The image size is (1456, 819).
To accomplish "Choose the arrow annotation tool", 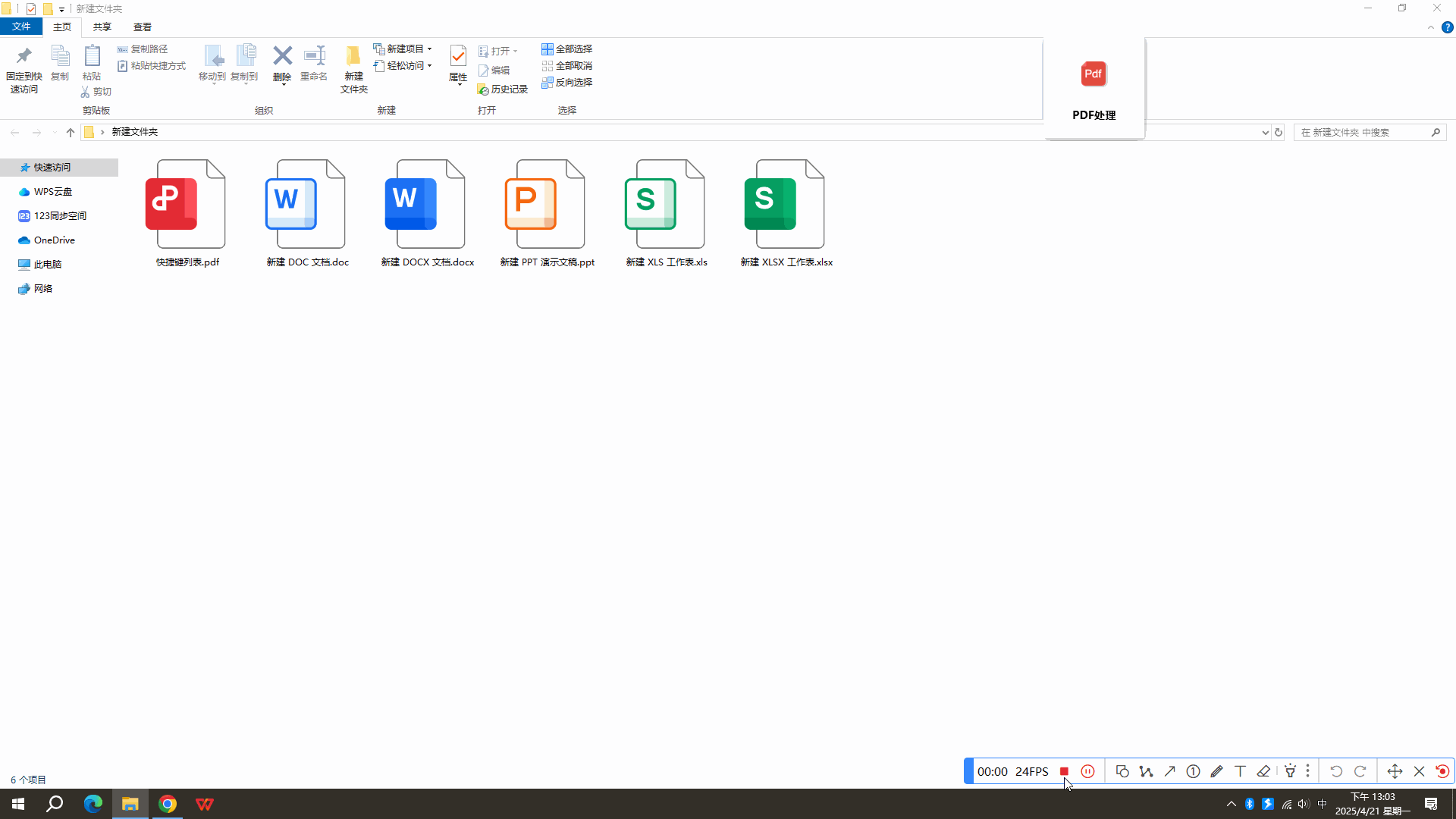I will click(x=1169, y=771).
